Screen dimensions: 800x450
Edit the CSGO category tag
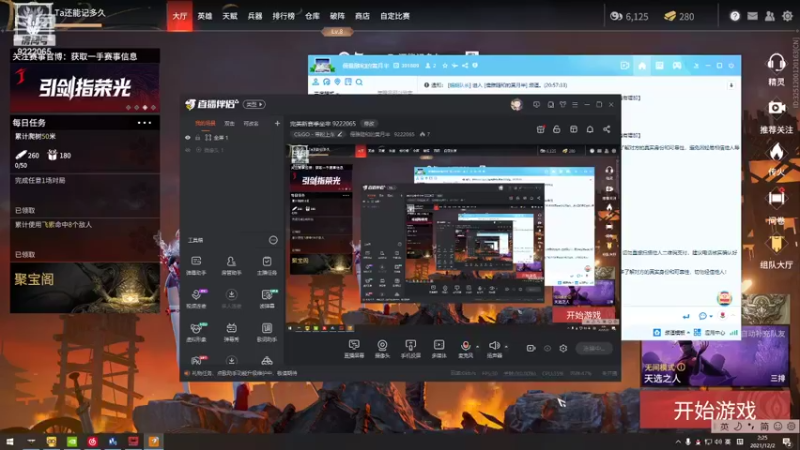click(x=317, y=134)
